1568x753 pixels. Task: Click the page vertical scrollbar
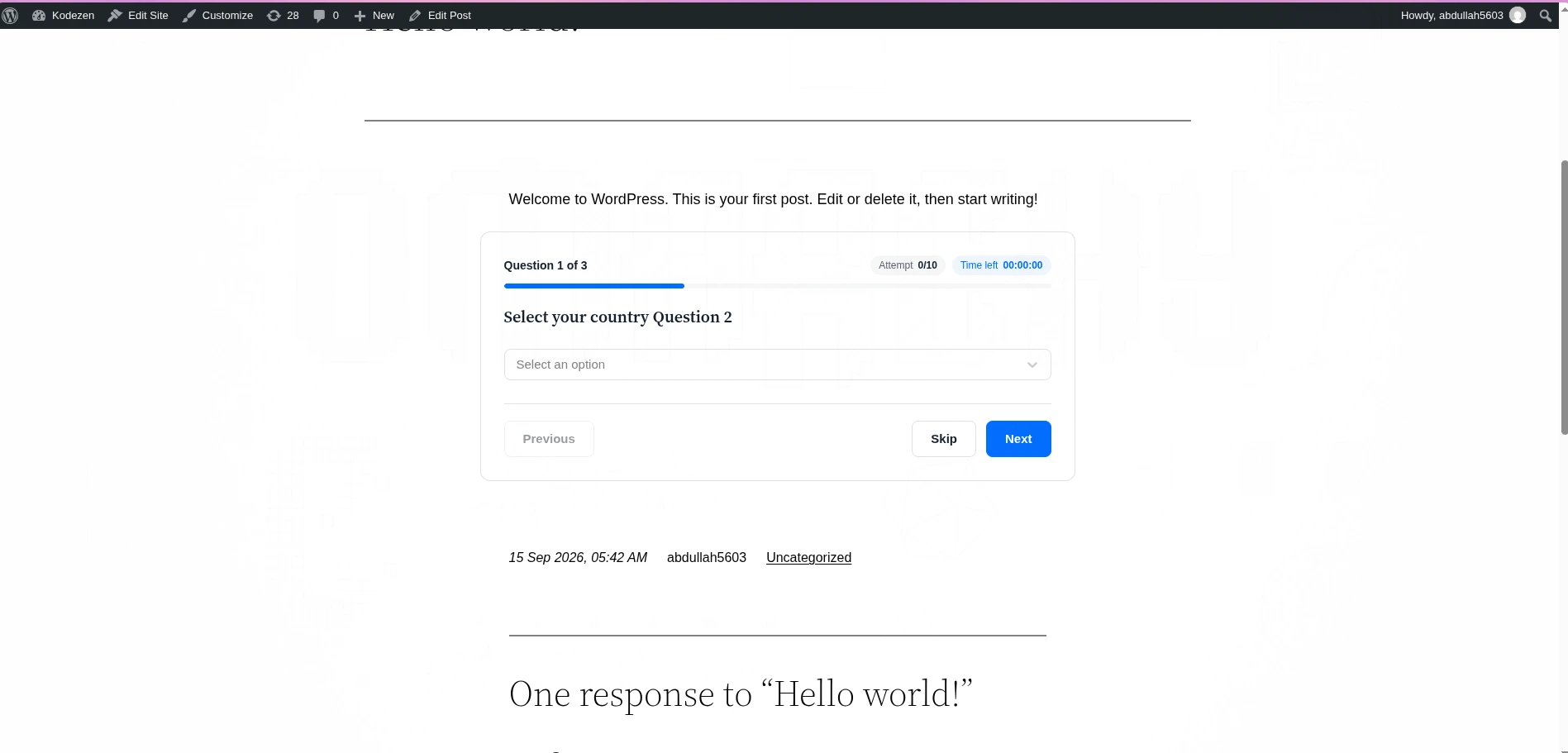coord(1563,298)
